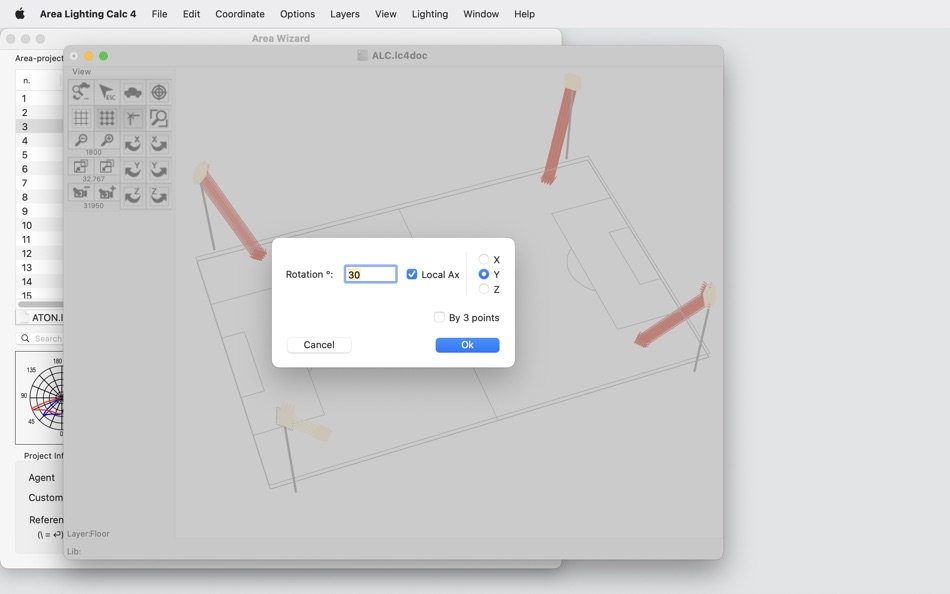Enable the By 3 points checkbox
This screenshot has width=950, height=594.
439,317
